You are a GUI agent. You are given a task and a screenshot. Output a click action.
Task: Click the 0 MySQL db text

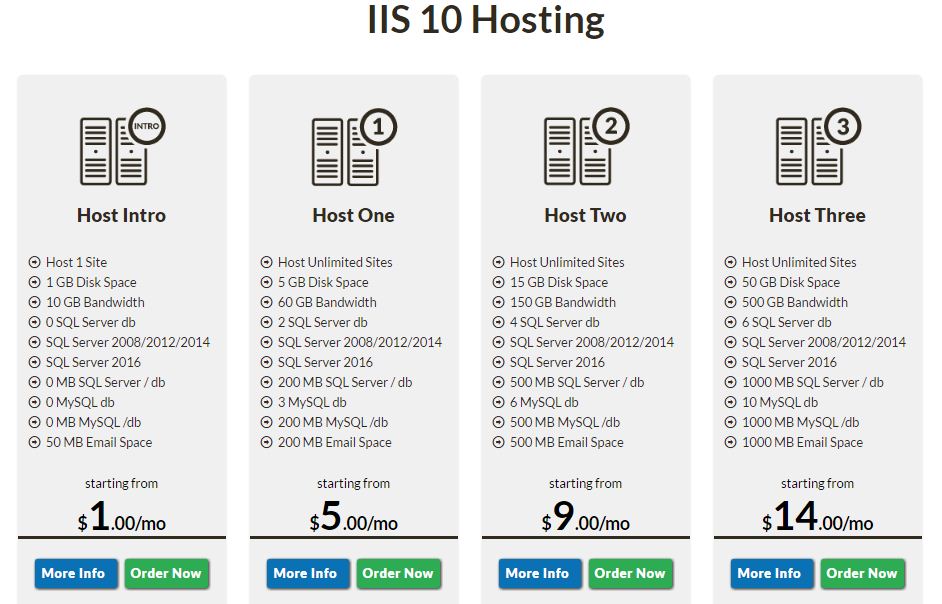(x=81, y=402)
